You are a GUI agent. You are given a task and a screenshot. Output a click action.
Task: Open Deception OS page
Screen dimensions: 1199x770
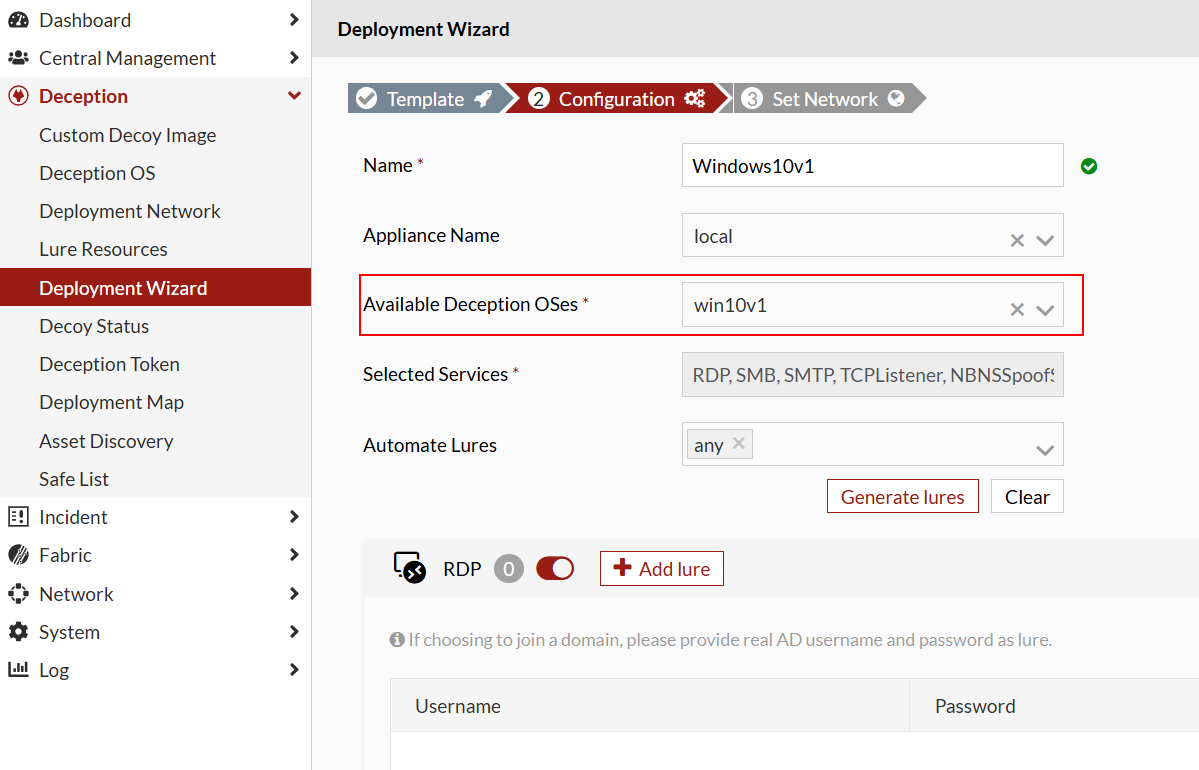pyautogui.click(x=97, y=174)
